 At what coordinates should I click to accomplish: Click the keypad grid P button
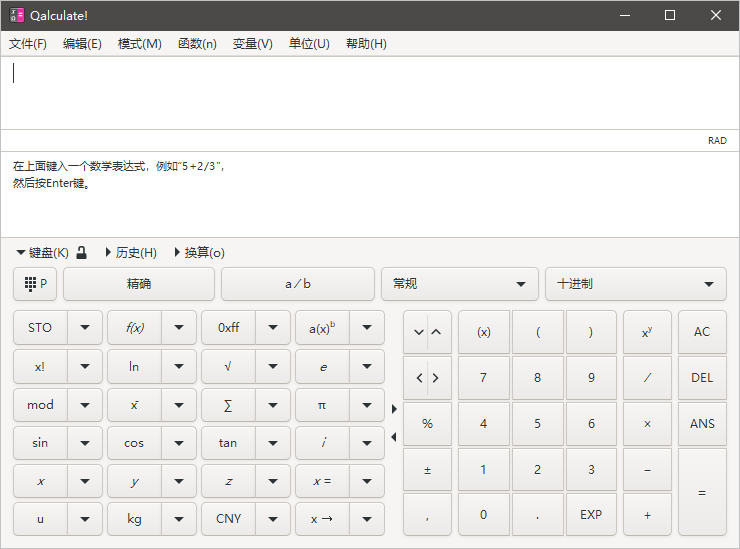(35, 284)
